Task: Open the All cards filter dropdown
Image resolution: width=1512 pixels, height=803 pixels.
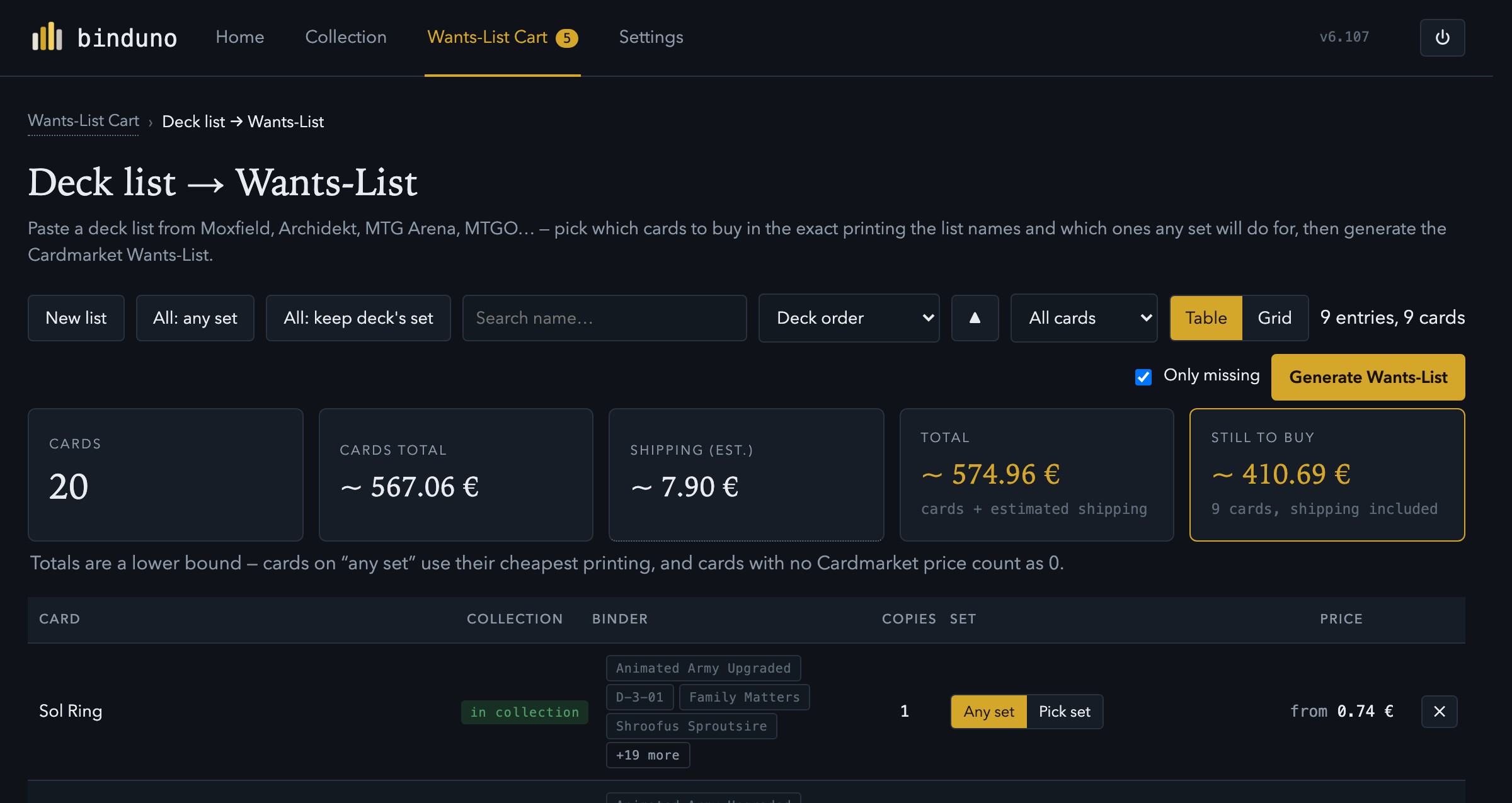Action: pos(1084,318)
